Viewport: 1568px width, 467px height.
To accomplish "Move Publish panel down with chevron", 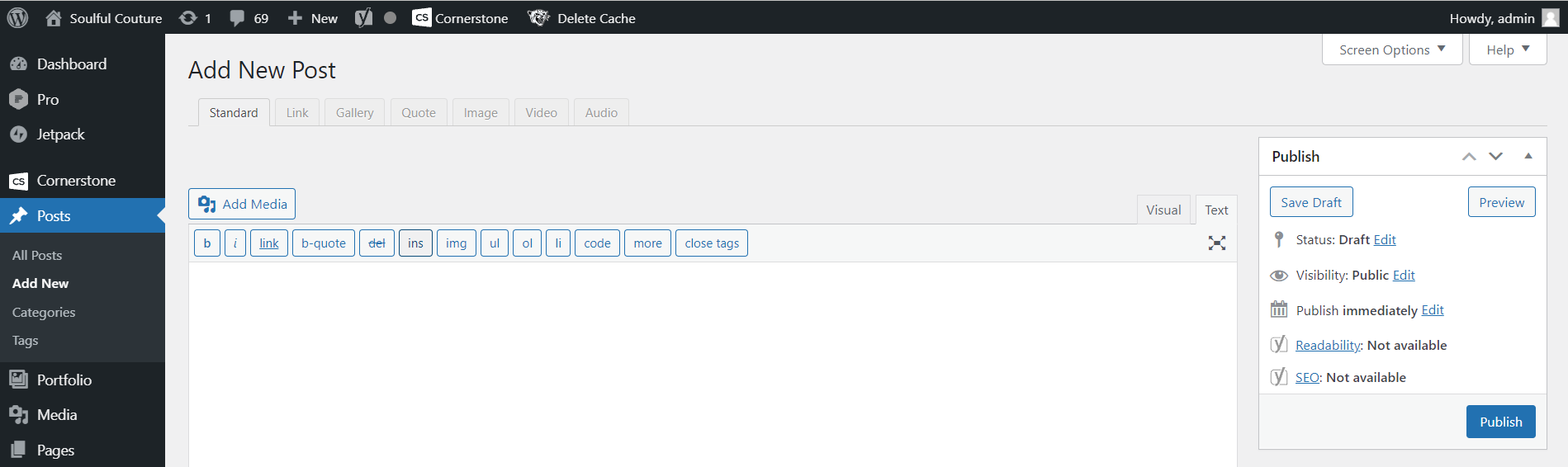I will coord(1495,156).
